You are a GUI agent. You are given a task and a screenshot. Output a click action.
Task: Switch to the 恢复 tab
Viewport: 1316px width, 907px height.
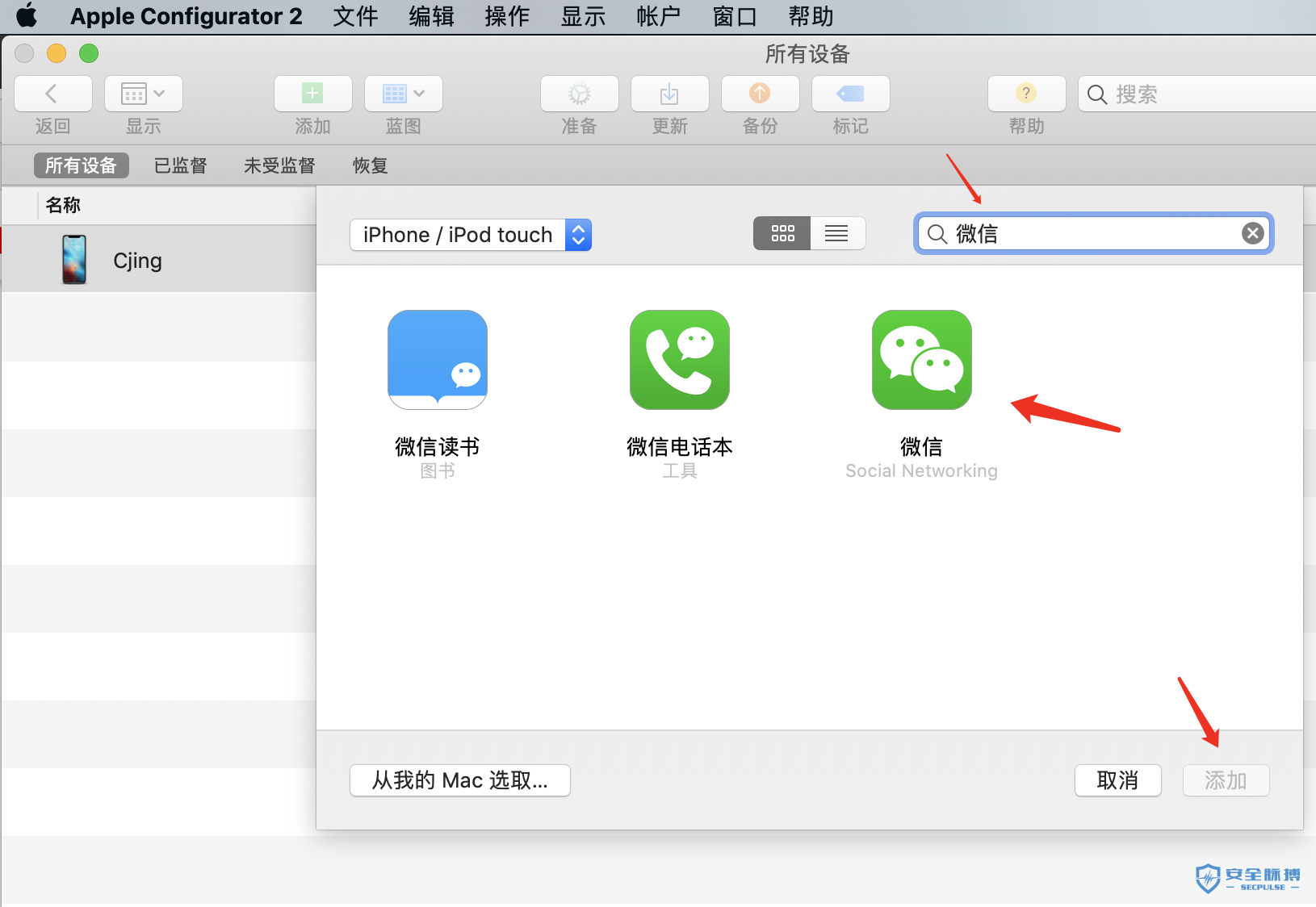(370, 165)
